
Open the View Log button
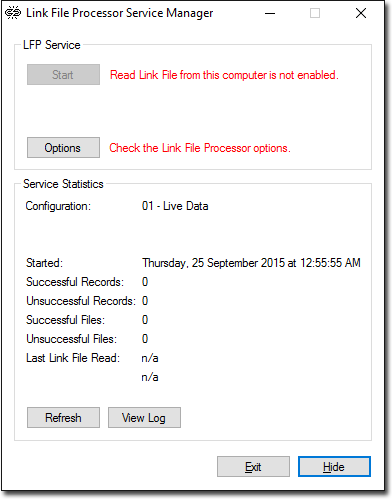point(144,418)
